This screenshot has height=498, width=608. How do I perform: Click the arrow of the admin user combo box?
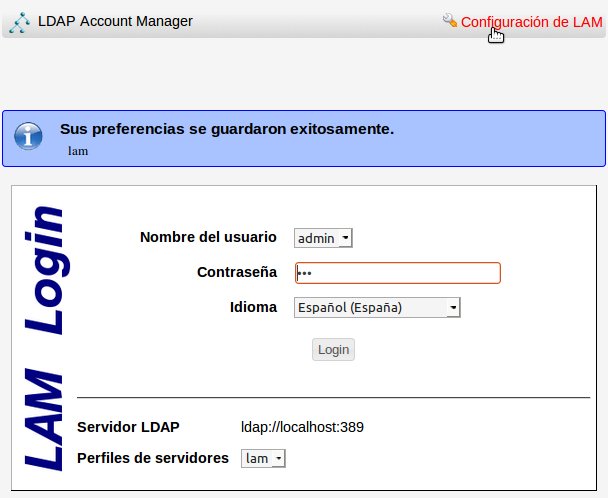[x=345, y=238]
